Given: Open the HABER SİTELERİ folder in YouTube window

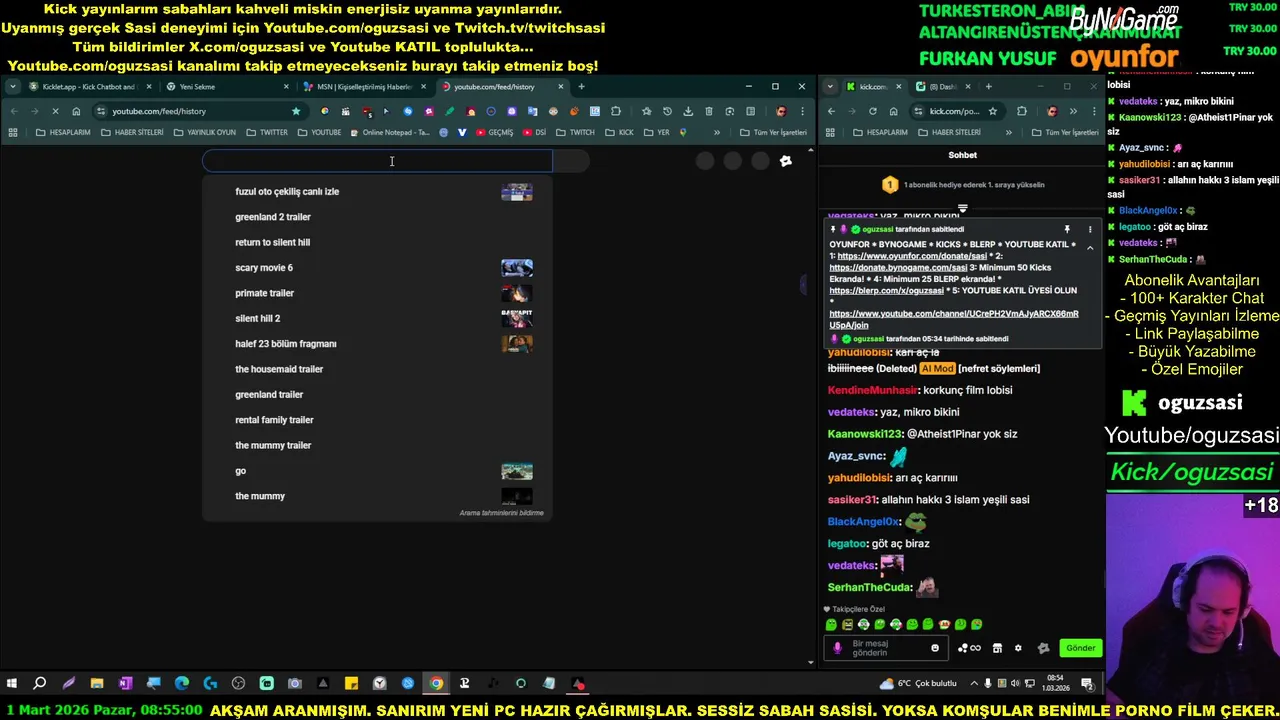Looking at the screenshot, I should (x=132, y=132).
